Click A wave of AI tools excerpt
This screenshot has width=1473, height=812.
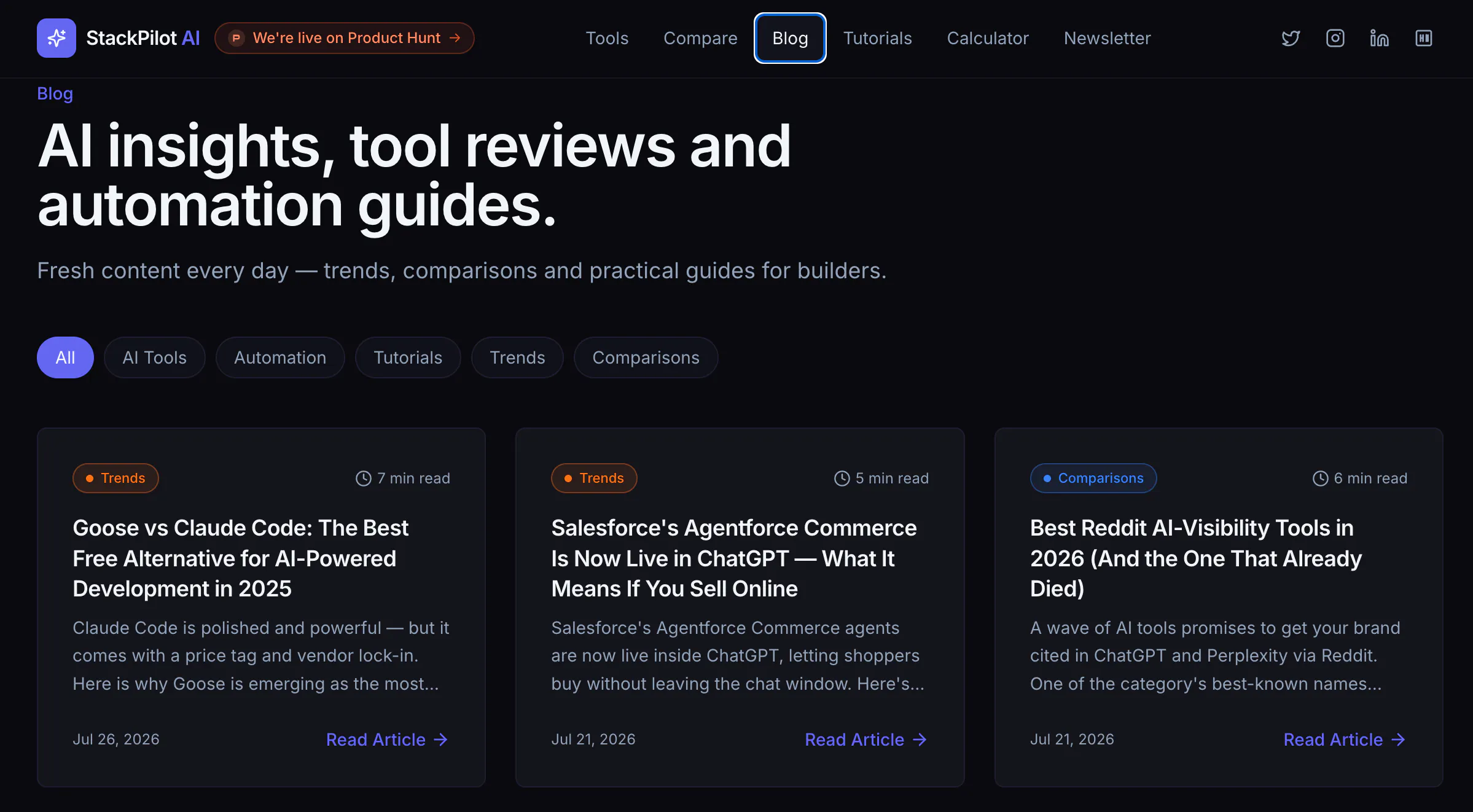point(1215,656)
